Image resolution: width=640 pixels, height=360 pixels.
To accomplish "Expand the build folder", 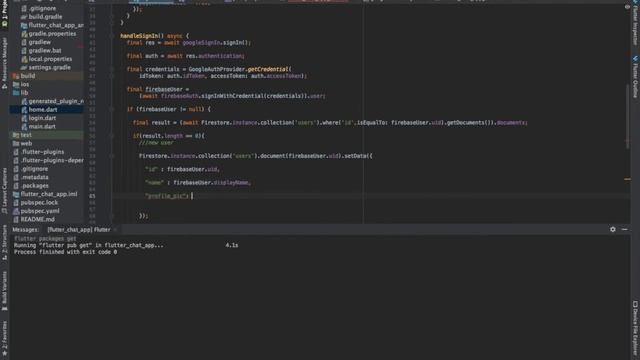I will point(28,76).
